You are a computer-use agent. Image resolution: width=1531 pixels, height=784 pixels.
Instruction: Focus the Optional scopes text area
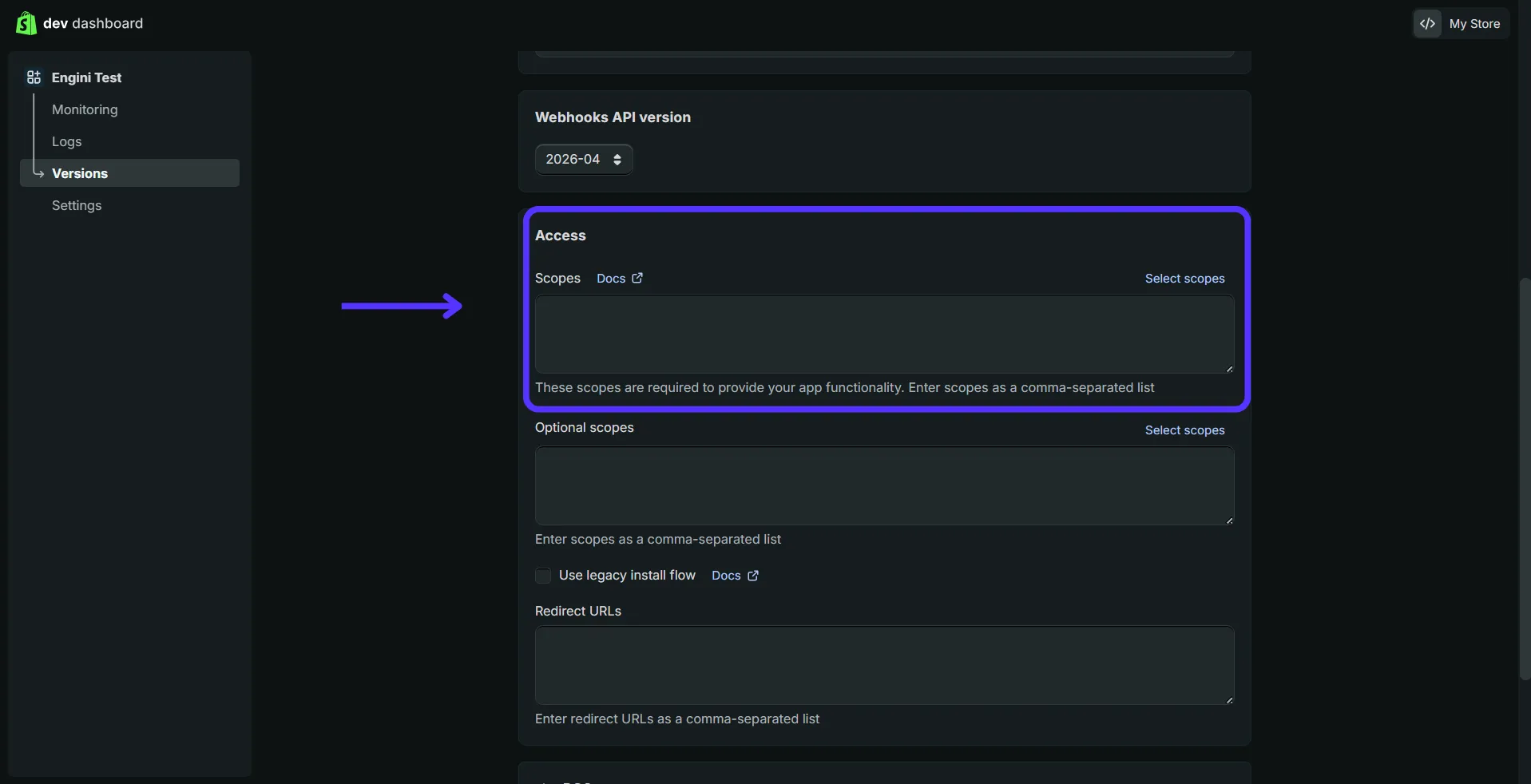point(884,485)
